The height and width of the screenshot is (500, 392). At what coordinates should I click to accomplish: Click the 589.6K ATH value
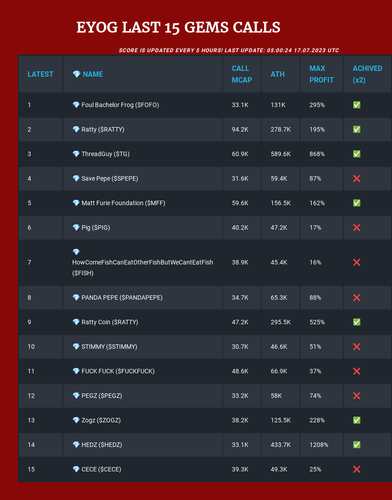(281, 154)
